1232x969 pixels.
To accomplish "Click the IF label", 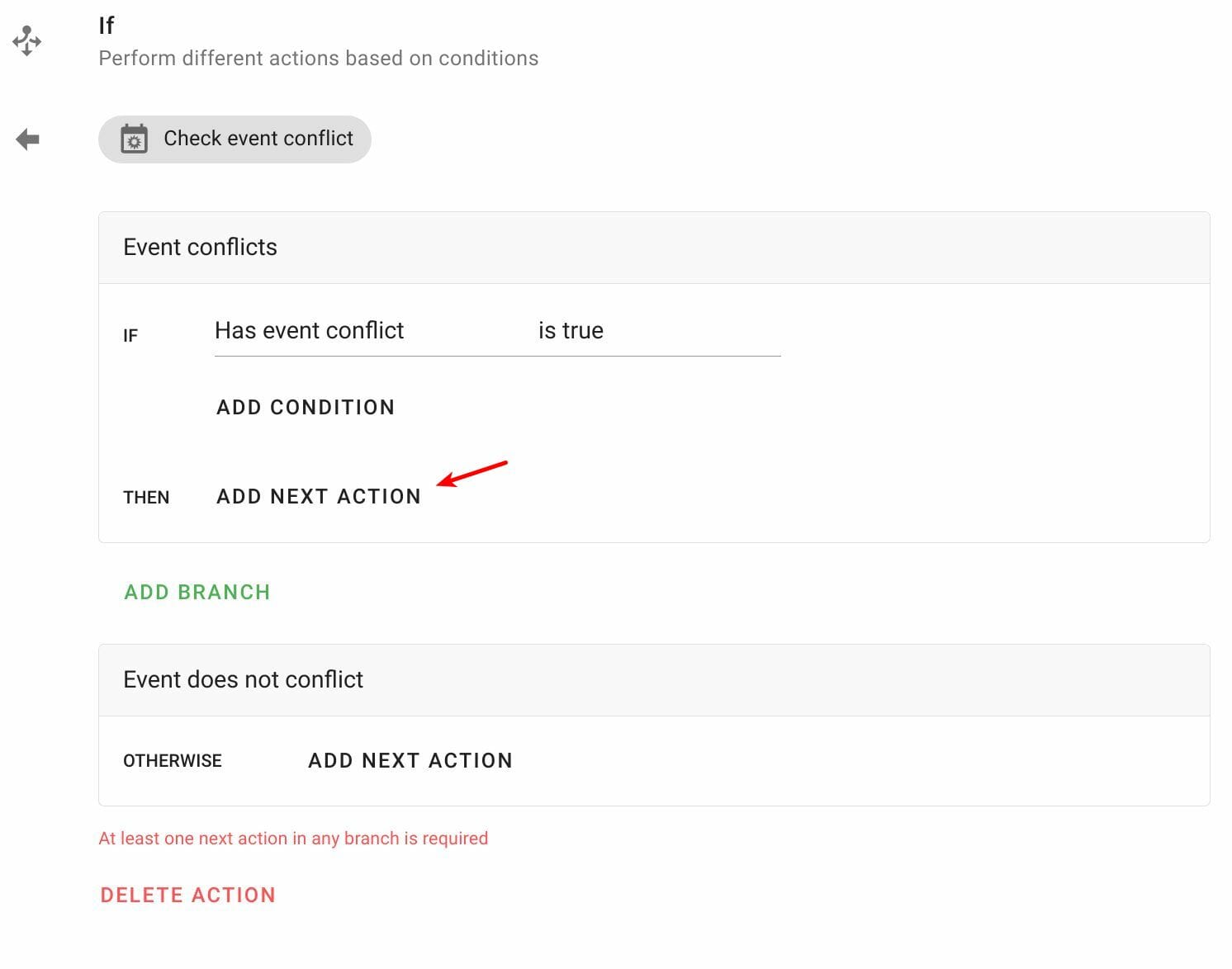I will [130, 336].
